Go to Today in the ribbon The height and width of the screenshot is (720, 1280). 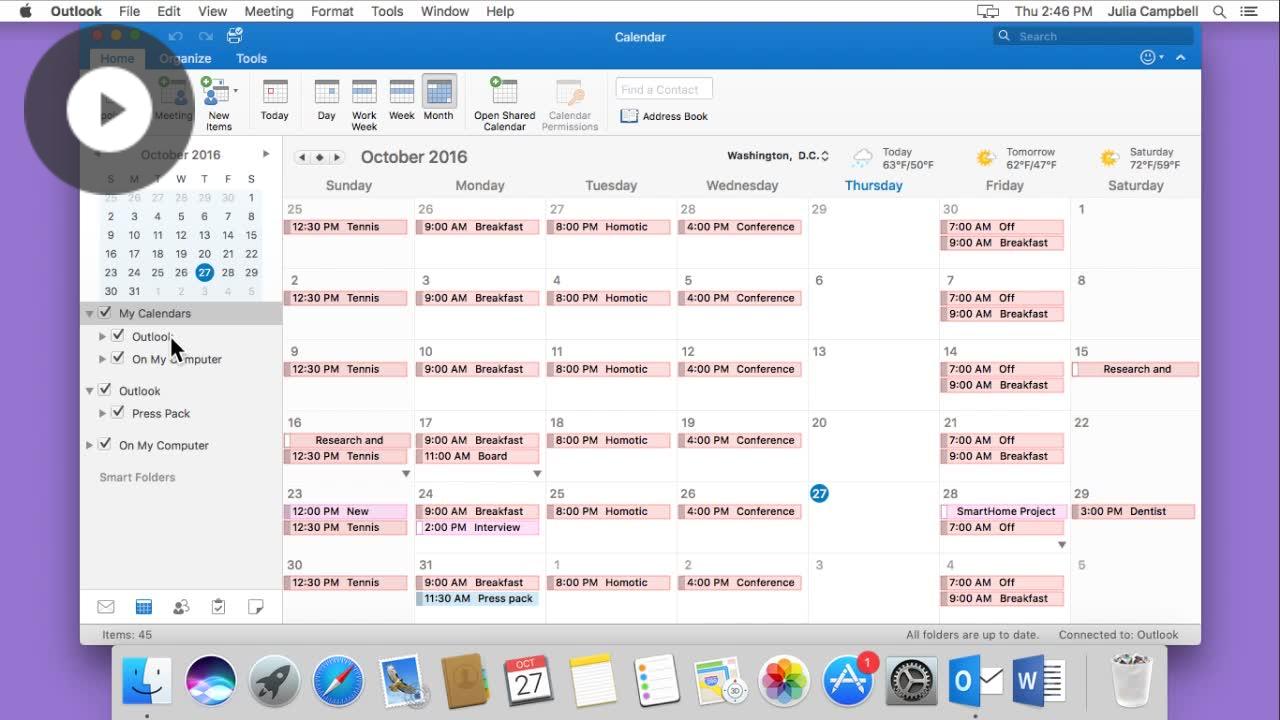click(x=274, y=100)
